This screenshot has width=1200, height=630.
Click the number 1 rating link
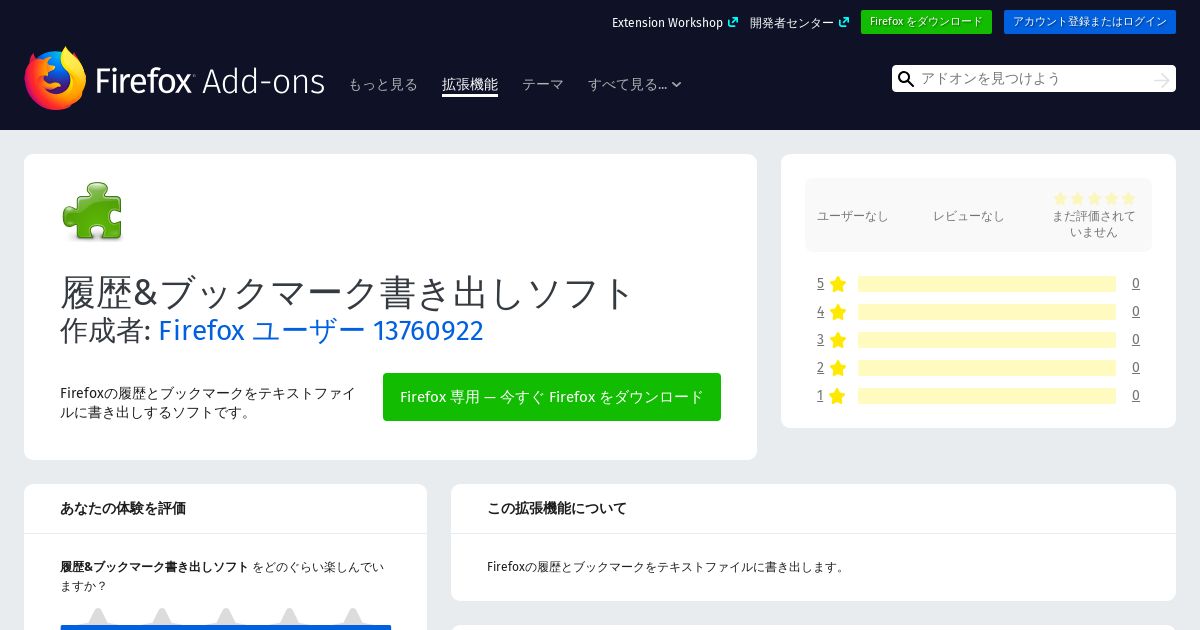[x=820, y=396]
